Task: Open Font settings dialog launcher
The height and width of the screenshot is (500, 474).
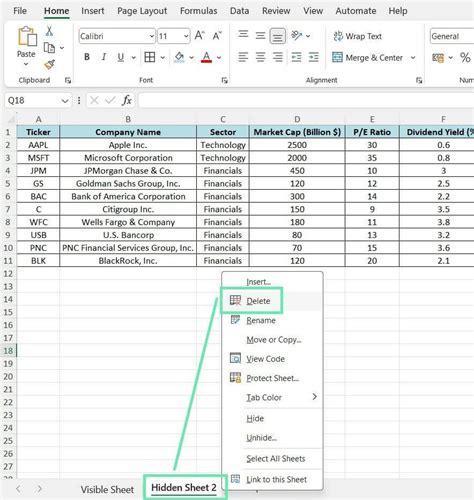Action: coord(225,80)
